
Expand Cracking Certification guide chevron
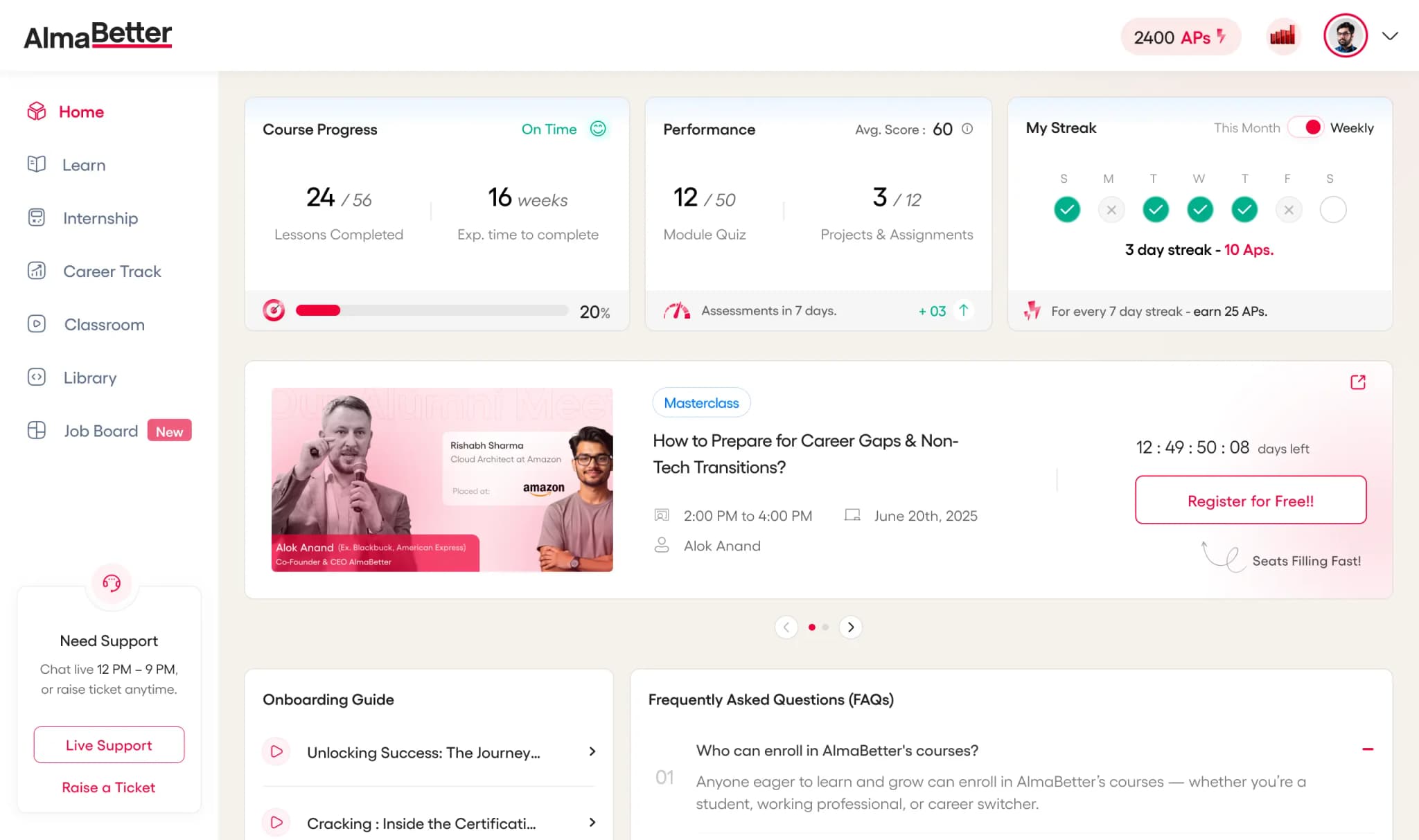click(592, 822)
